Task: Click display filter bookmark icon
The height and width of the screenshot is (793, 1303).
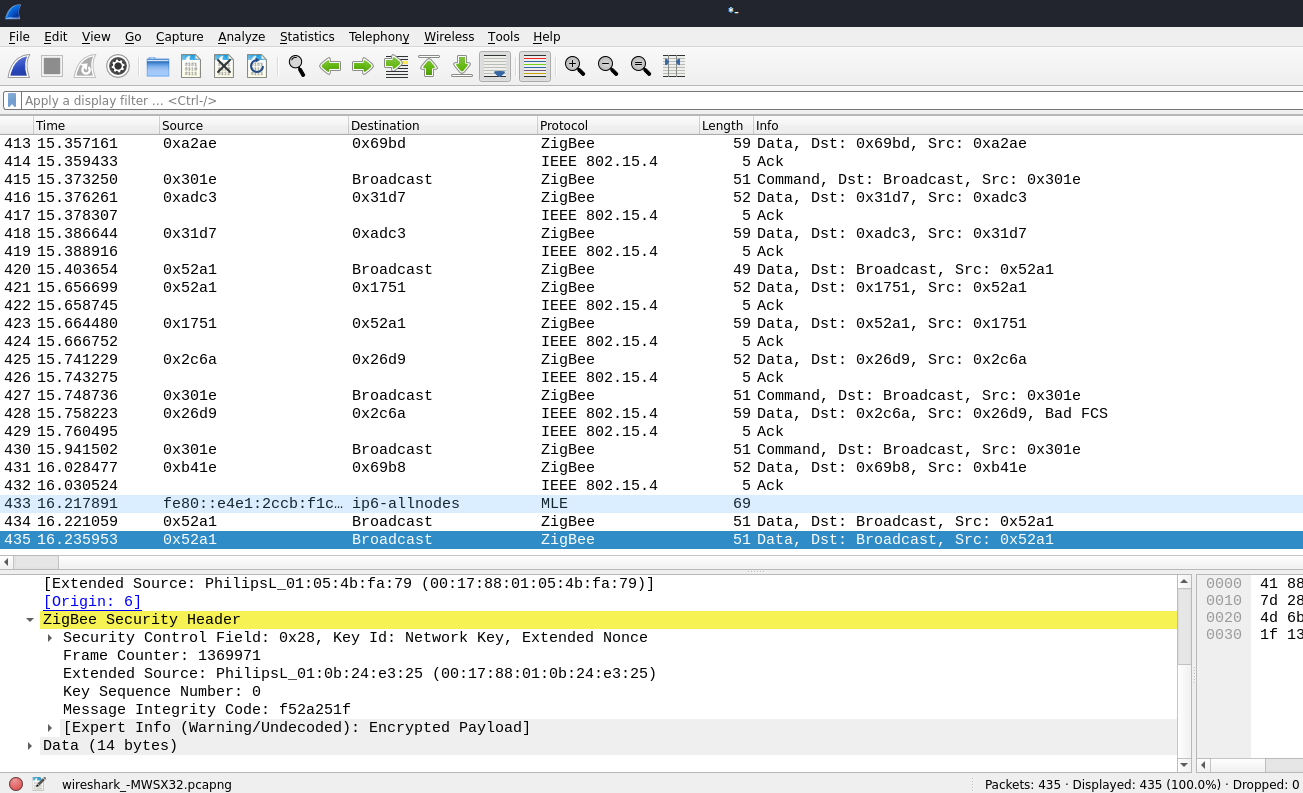Action: point(11,100)
